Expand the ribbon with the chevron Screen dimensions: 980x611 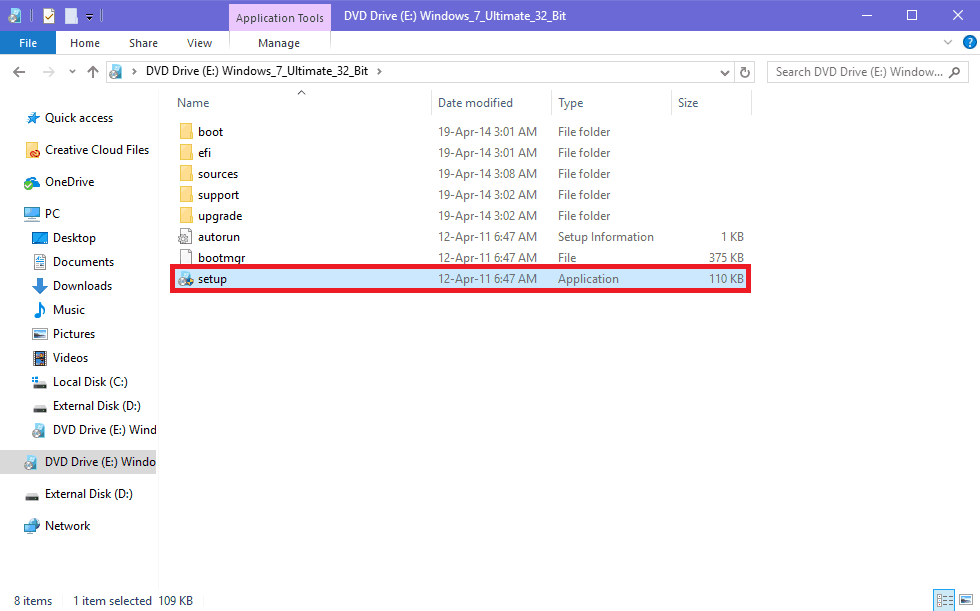click(948, 42)
